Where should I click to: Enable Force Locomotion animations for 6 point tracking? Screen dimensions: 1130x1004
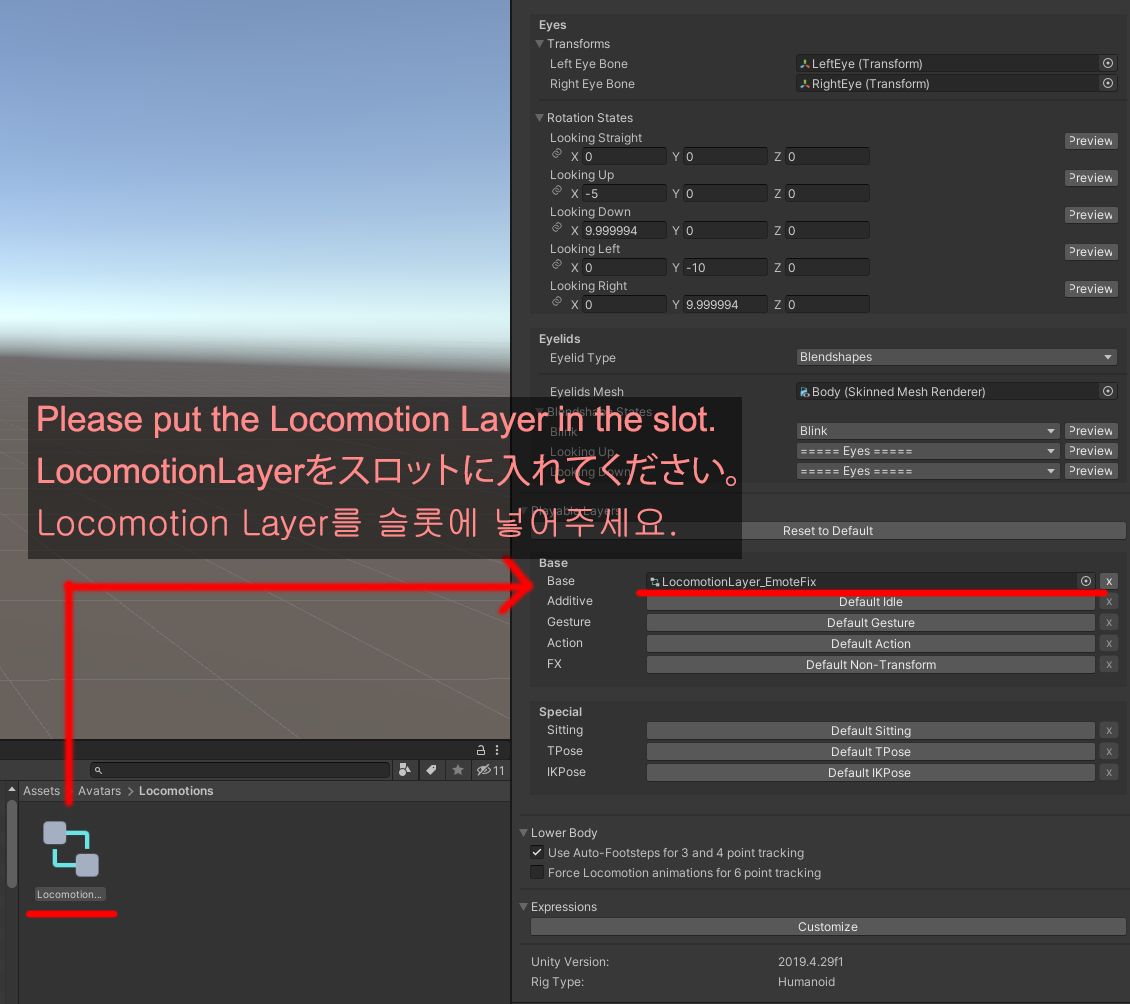(x=537, y=872)
